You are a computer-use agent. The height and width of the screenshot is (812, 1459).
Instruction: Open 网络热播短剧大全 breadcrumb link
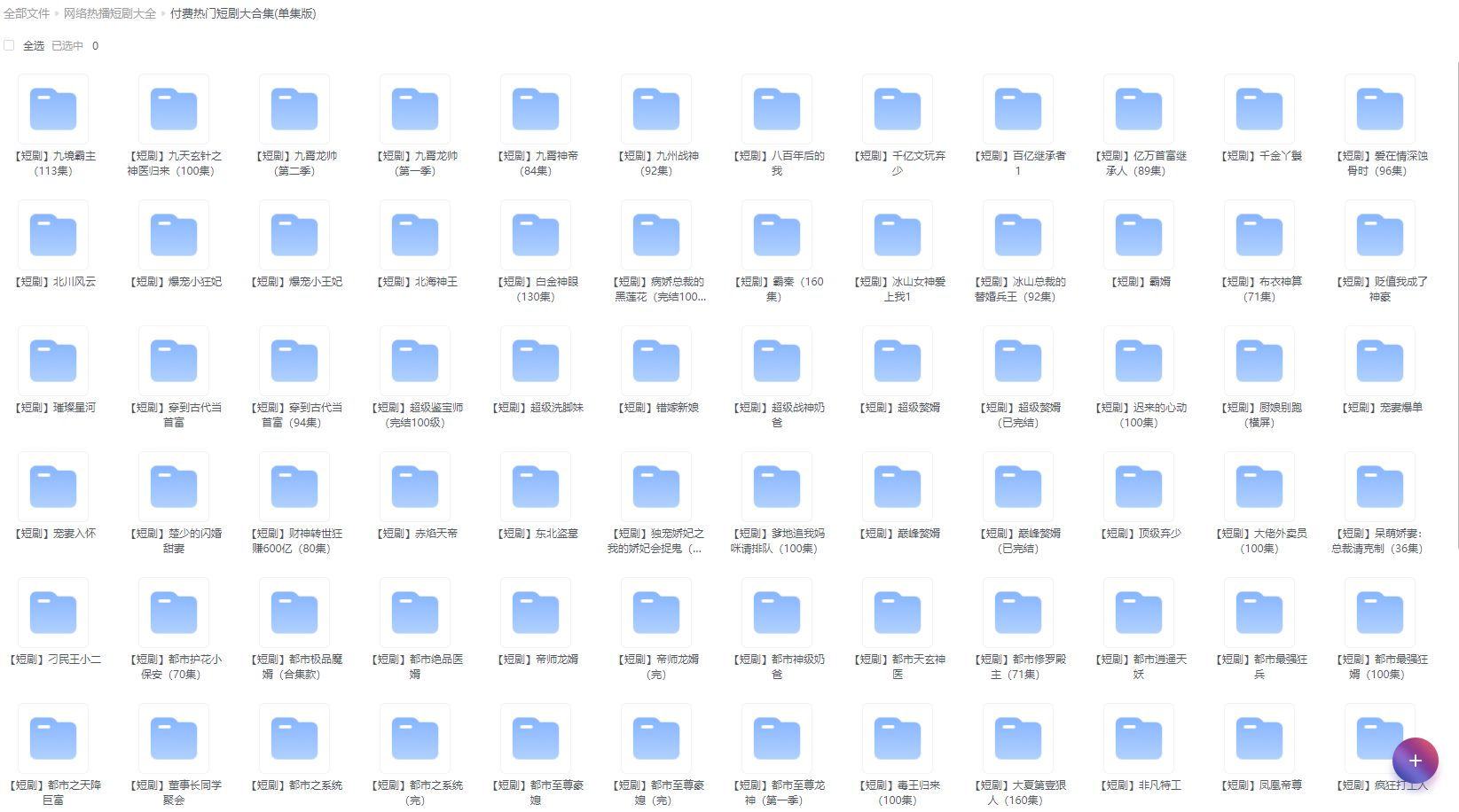coord(110,13)
